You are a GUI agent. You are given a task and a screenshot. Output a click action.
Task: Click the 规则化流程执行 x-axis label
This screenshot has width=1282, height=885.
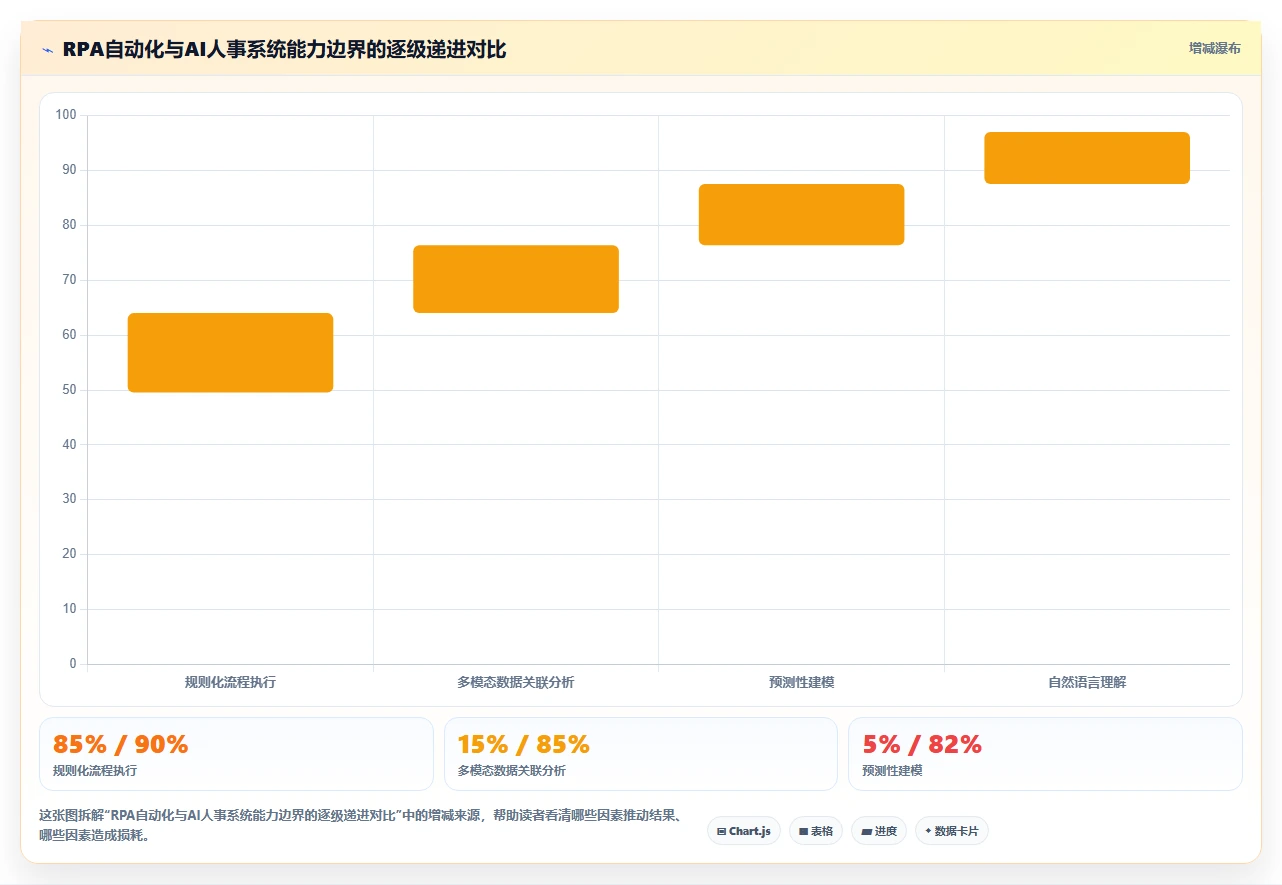point(230,682)
